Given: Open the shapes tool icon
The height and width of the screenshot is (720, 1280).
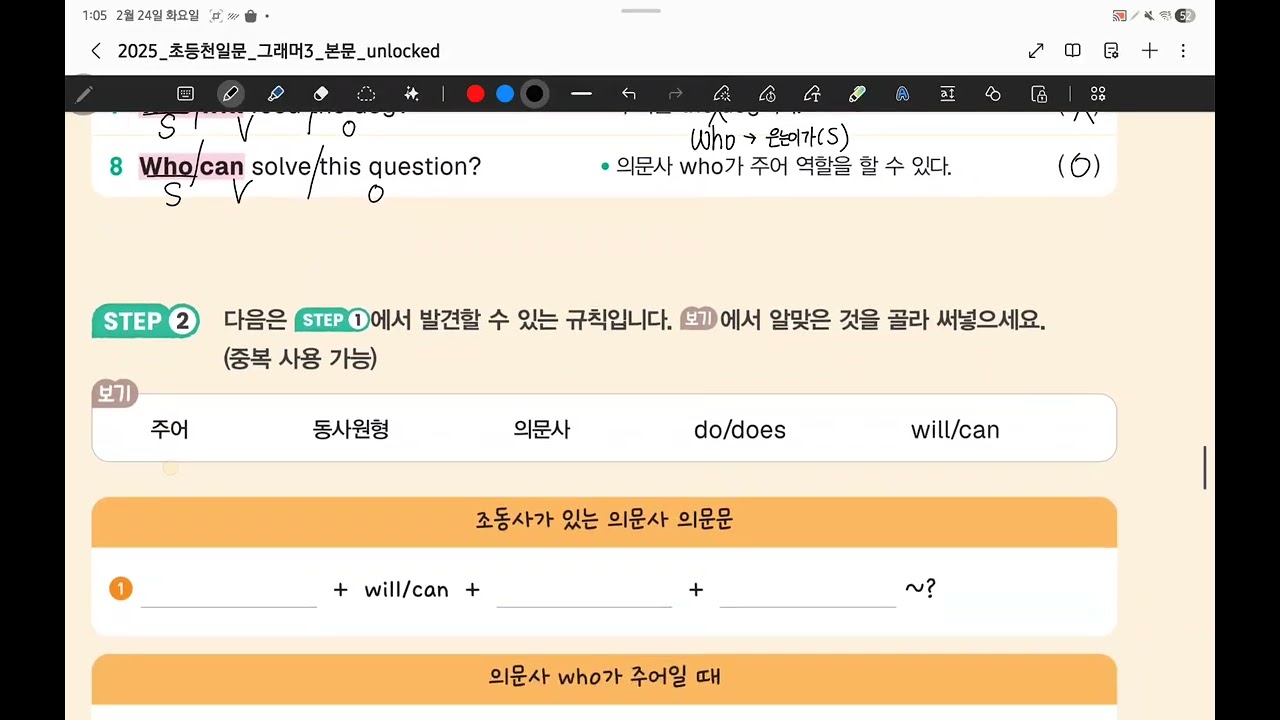Looking at the screenshot, I should [x=993, y=94].
